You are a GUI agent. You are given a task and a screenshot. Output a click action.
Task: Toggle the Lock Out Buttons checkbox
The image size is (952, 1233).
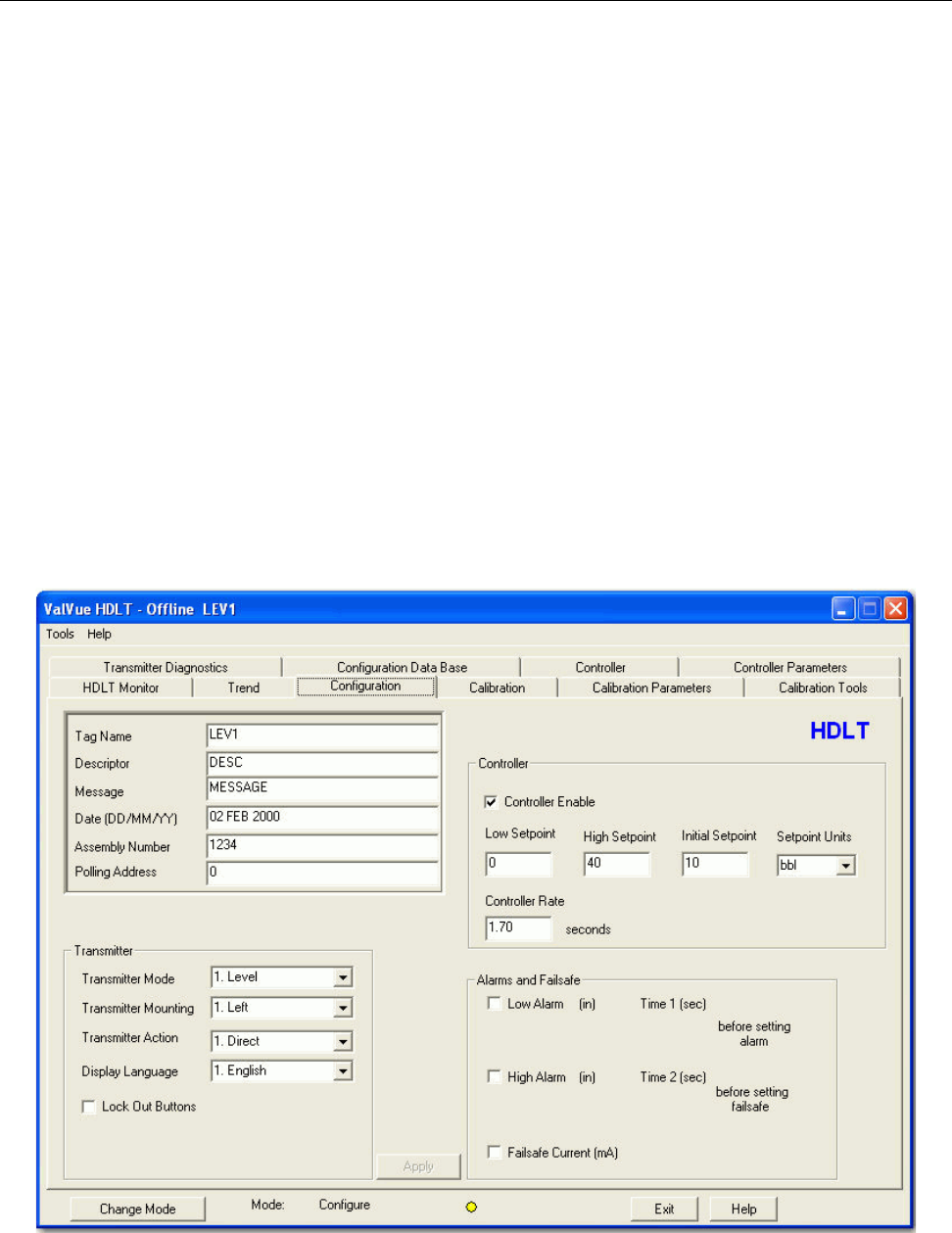coord(89,1107)
